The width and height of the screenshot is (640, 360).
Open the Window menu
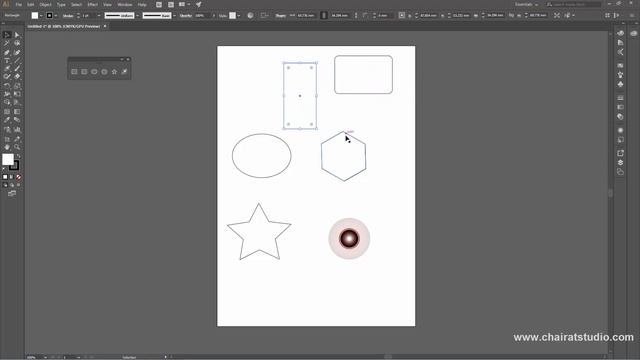[x=124, y=4]
